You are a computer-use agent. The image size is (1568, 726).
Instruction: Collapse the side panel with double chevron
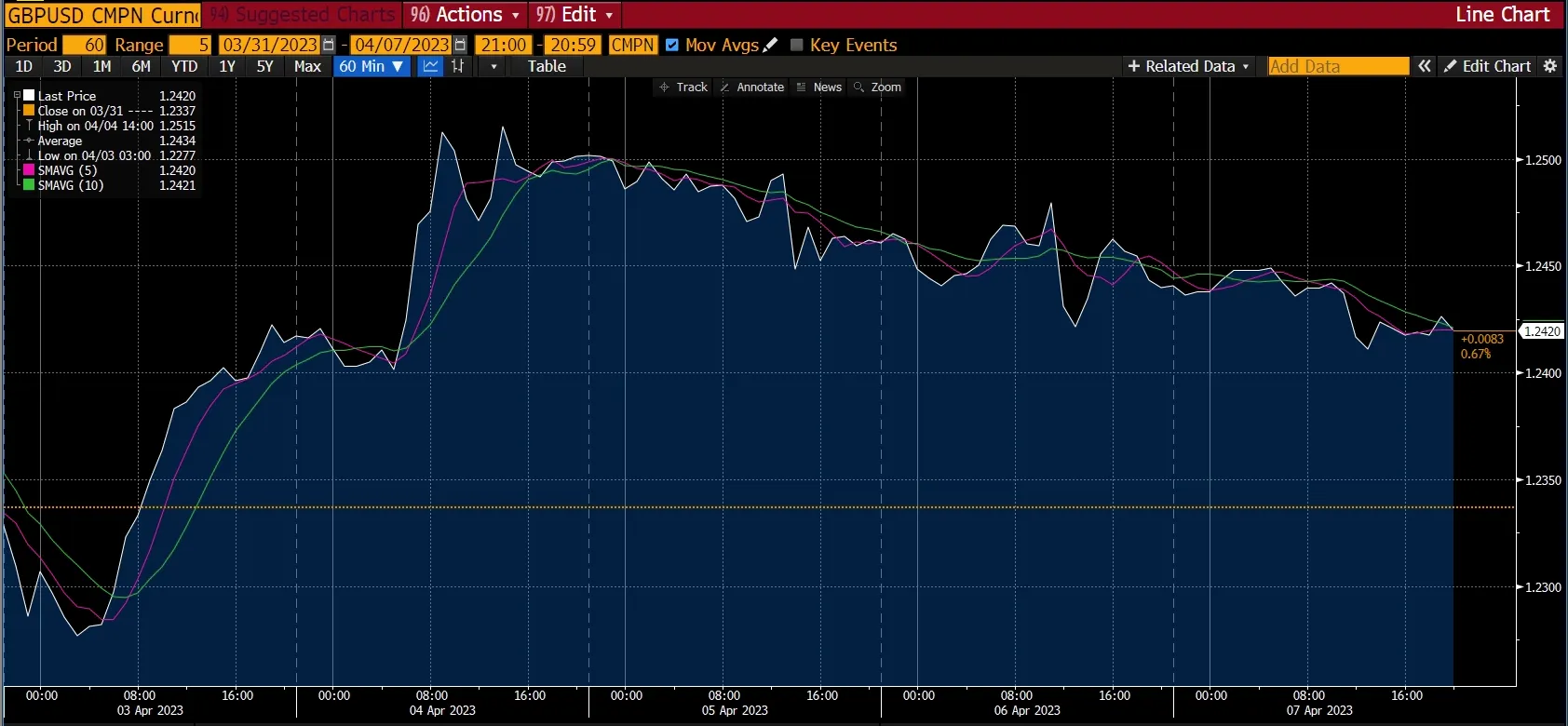[x=1425, y=66]
